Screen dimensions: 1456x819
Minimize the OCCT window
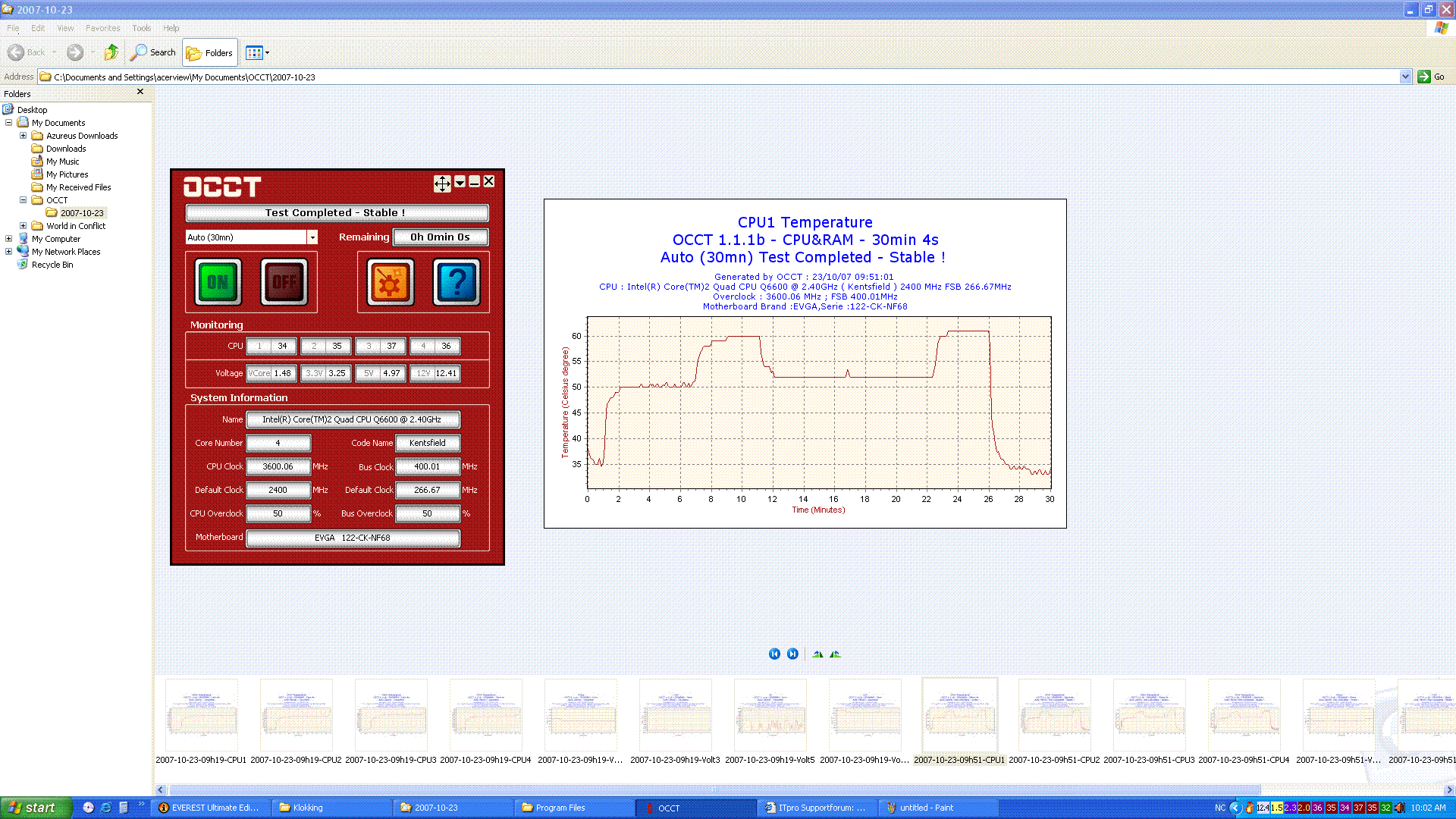point(474,182)
